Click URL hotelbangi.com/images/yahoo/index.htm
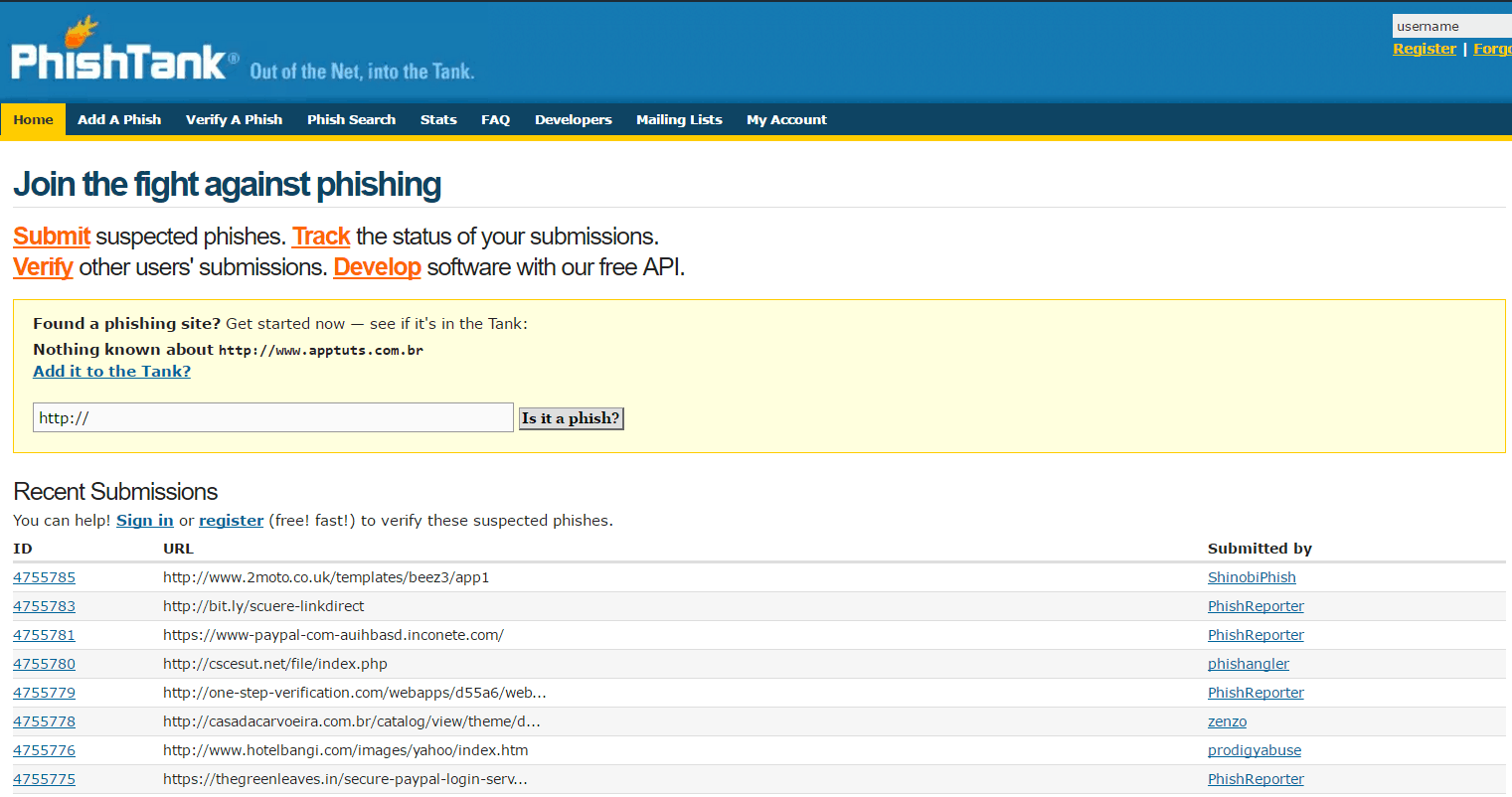The height and width of the screenshot is (797, 1512). pyautogui.click(x=346, y=750)
